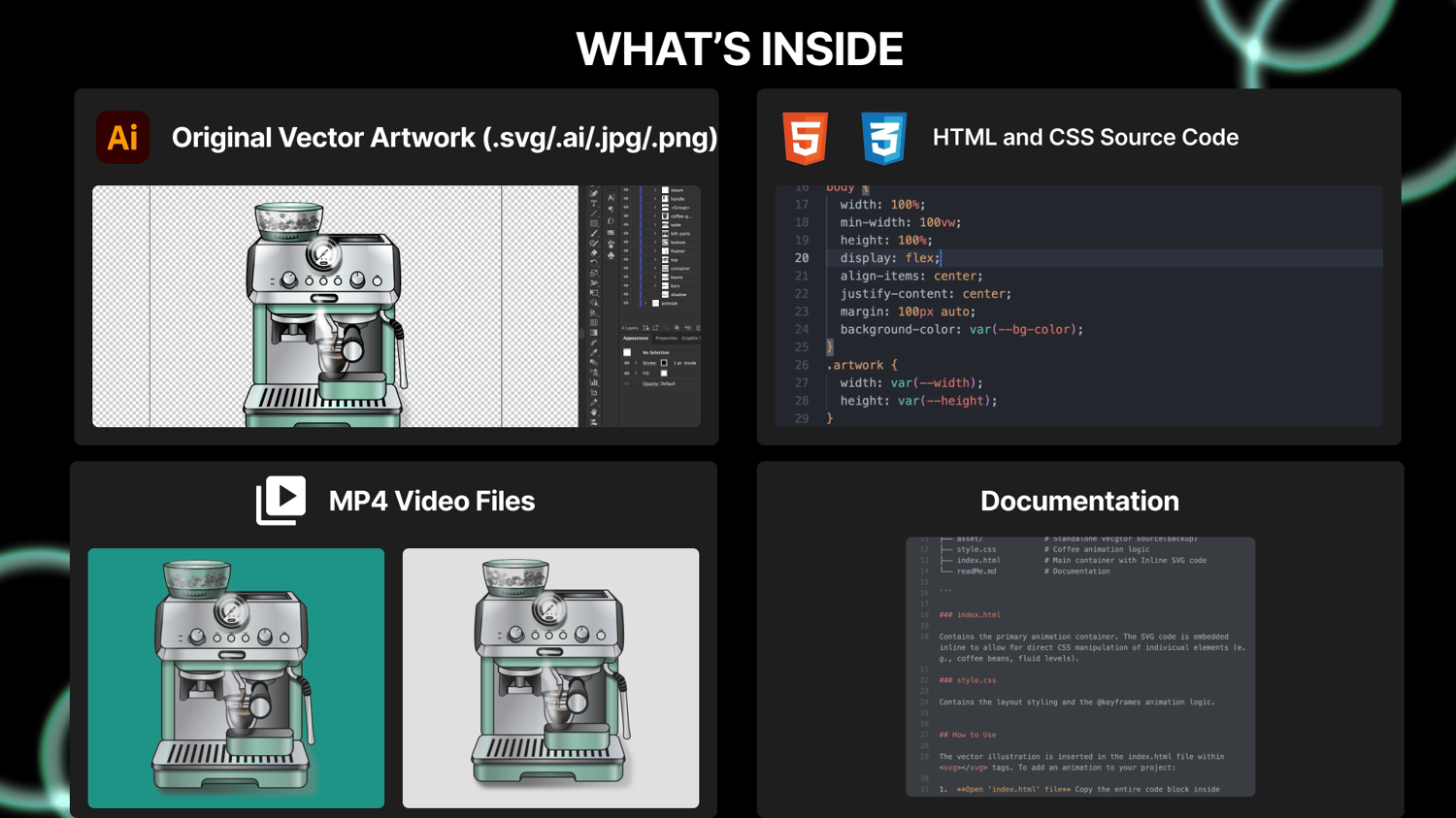Screen dimensions: 1456x818
Task: Select the Rotate tool
Action: point(594,263)
